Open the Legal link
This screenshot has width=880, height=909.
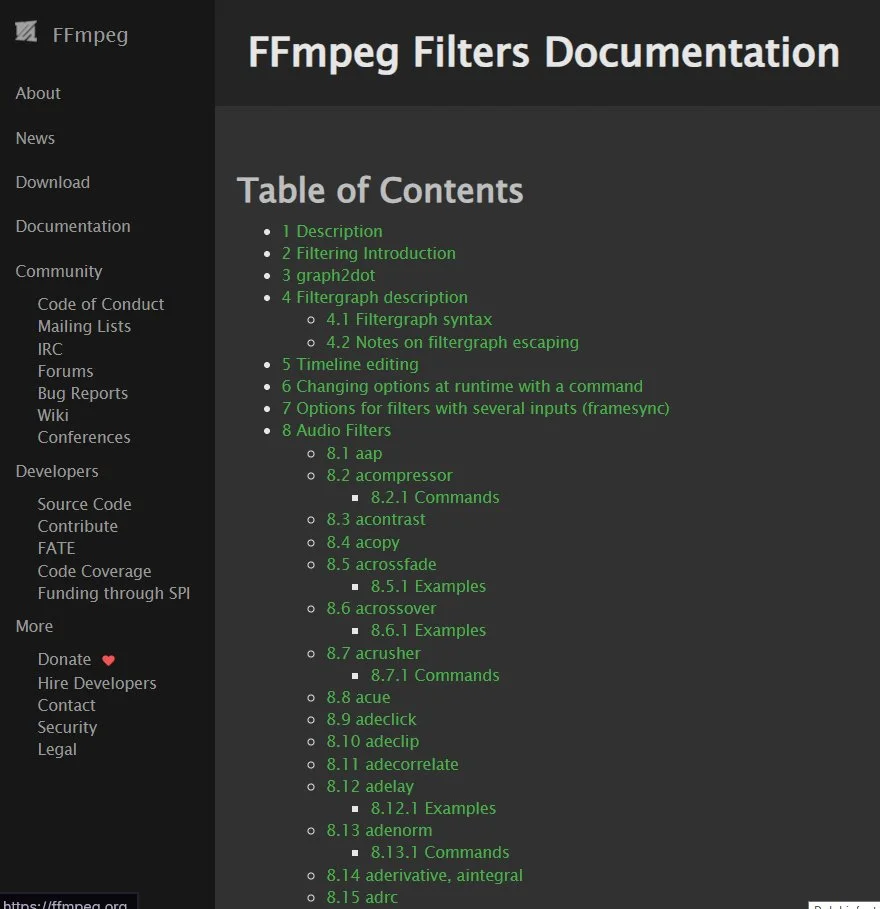[x=57, y=750]
